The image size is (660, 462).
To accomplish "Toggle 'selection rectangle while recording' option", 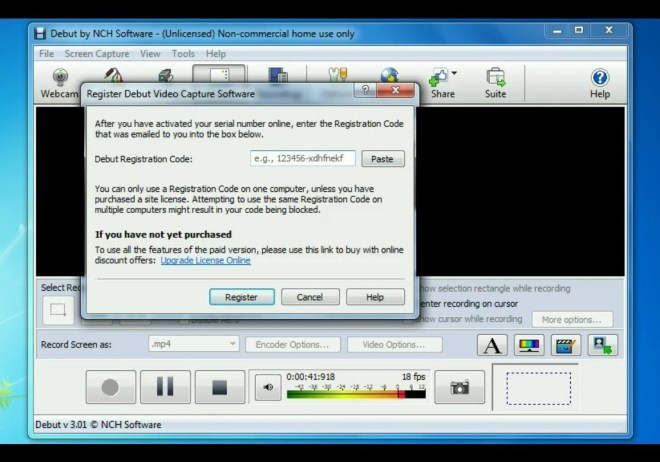I will point(495,289).
